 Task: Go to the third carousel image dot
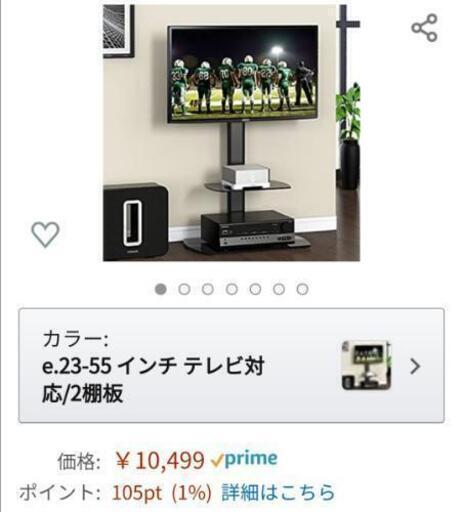pos(208,289)
